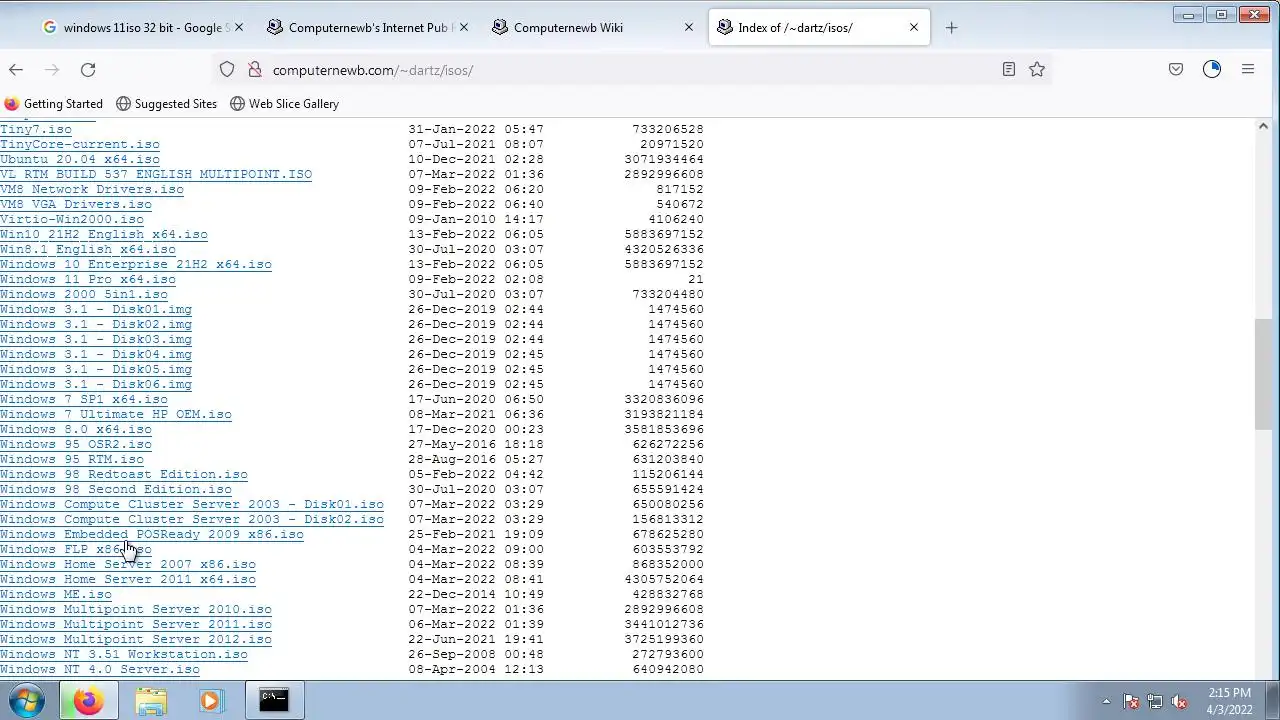Open the Virtio-Win2000.iso link

pyautogui.click(x=72, y=219)
